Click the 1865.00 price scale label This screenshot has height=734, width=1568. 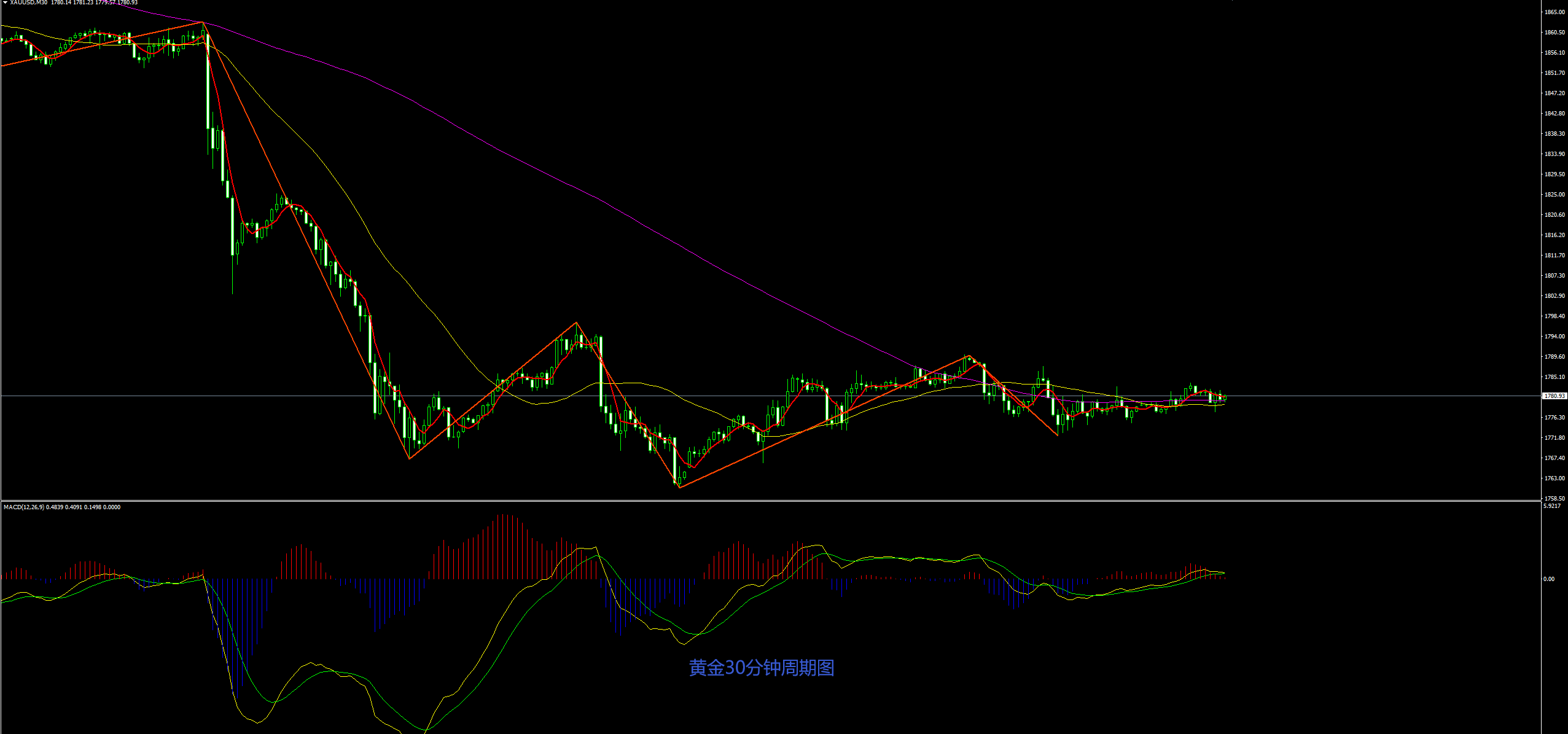1554,12
